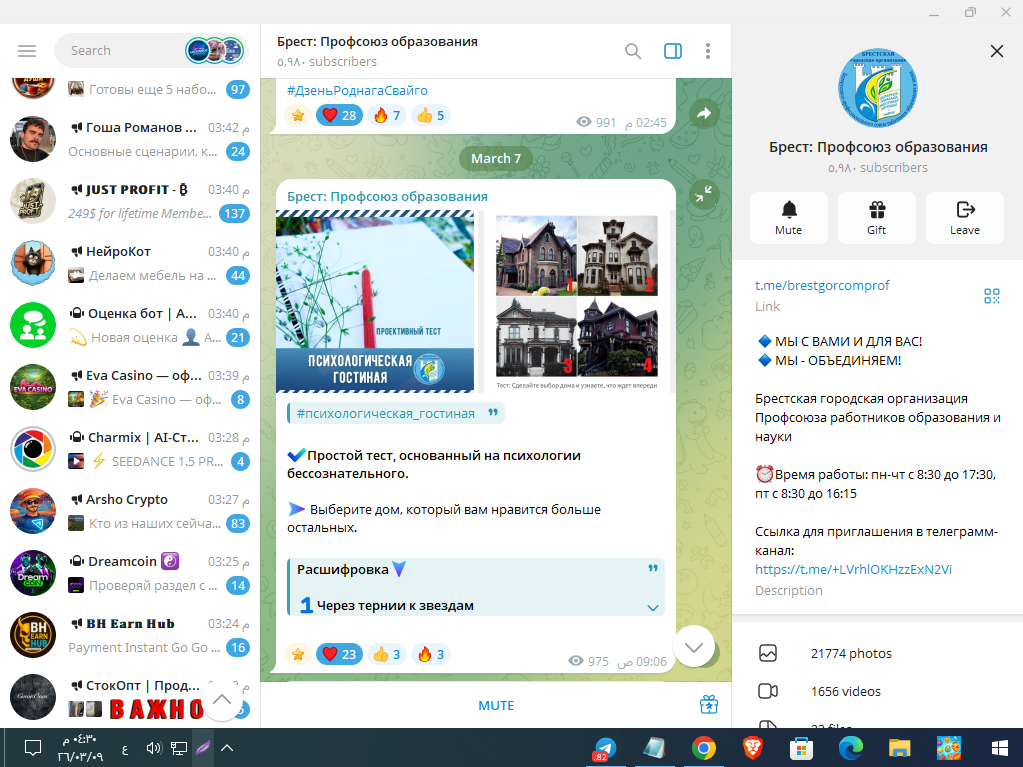Open Google Chrome from the taskbar
This screenshot has height=767, width=1023.
[x=703, y=748]
